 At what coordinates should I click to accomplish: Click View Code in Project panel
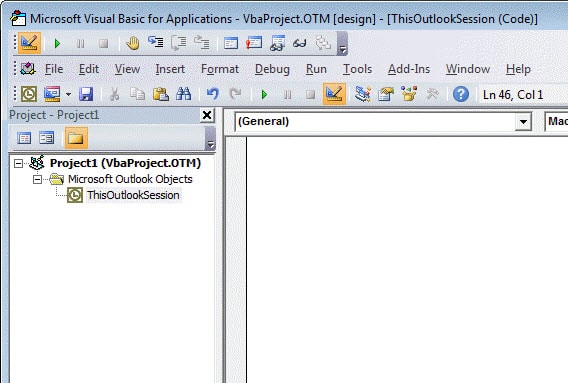pos(24,138)
